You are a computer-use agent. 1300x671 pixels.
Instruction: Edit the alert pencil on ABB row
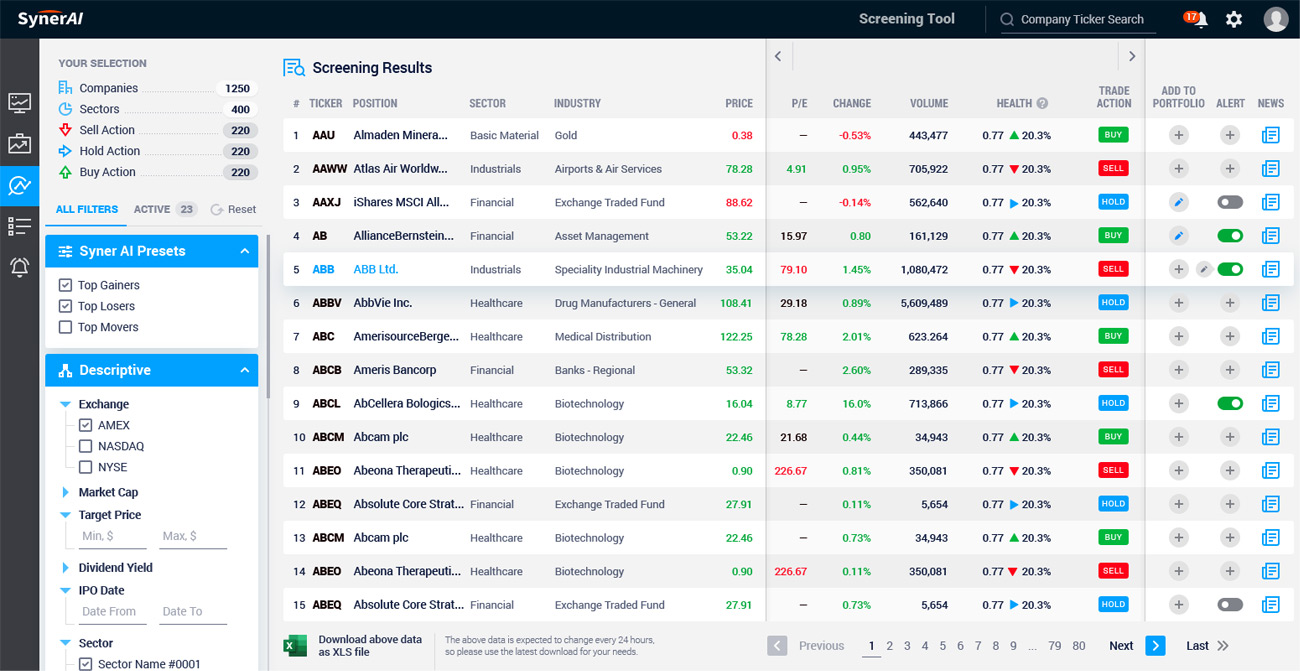1204,269
